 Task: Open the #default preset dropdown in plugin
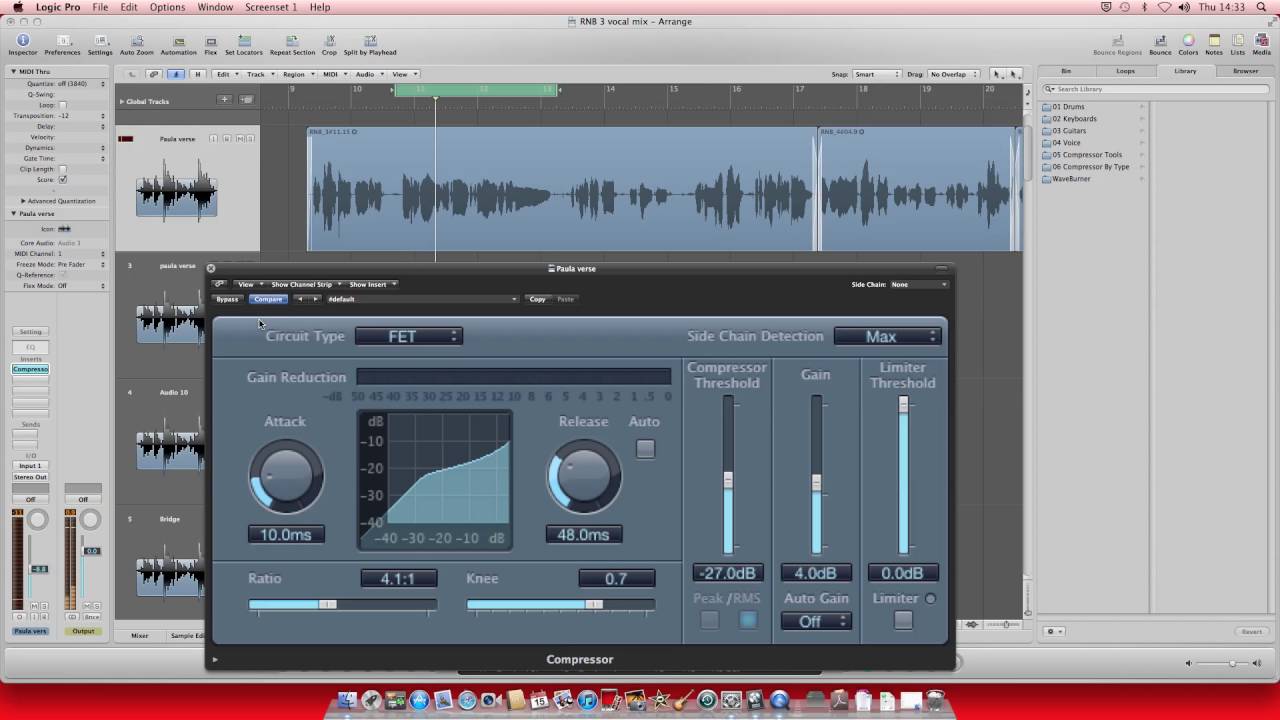[422, 299]
